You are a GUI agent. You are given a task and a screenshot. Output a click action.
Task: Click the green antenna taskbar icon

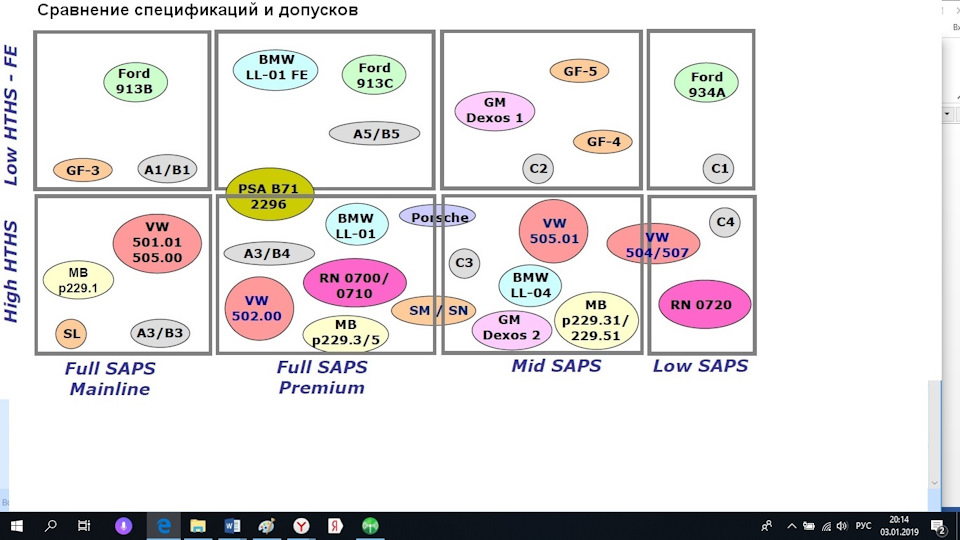370,525
